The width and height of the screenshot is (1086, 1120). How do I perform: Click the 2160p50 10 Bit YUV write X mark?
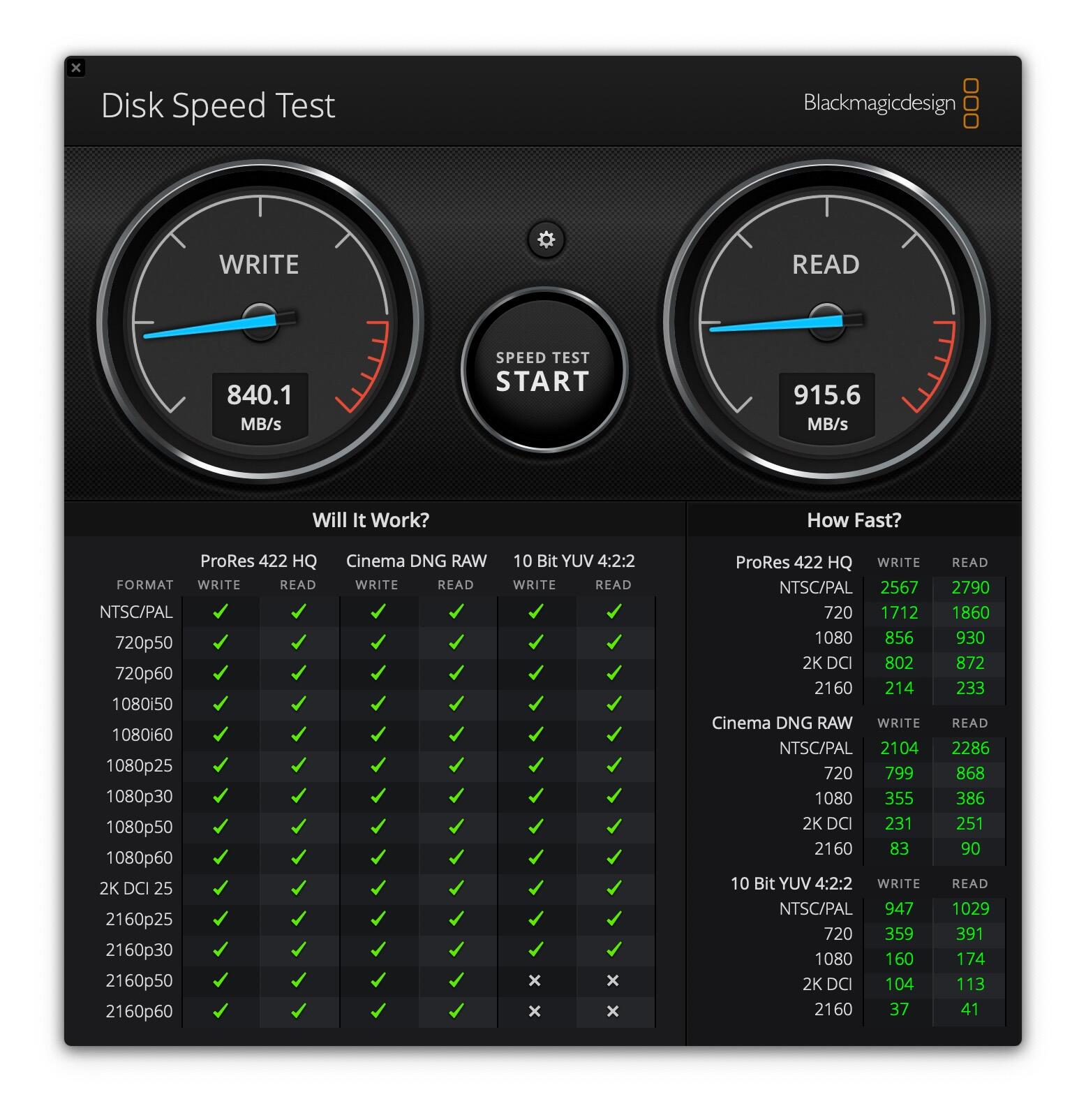pos(535,980)
